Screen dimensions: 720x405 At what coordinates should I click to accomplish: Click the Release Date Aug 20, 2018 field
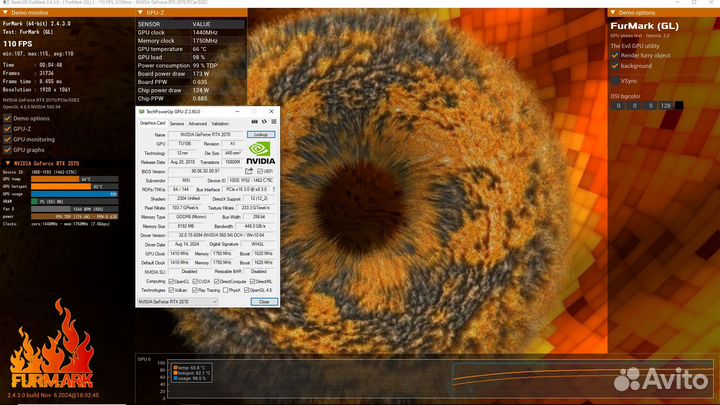point(182,162)
